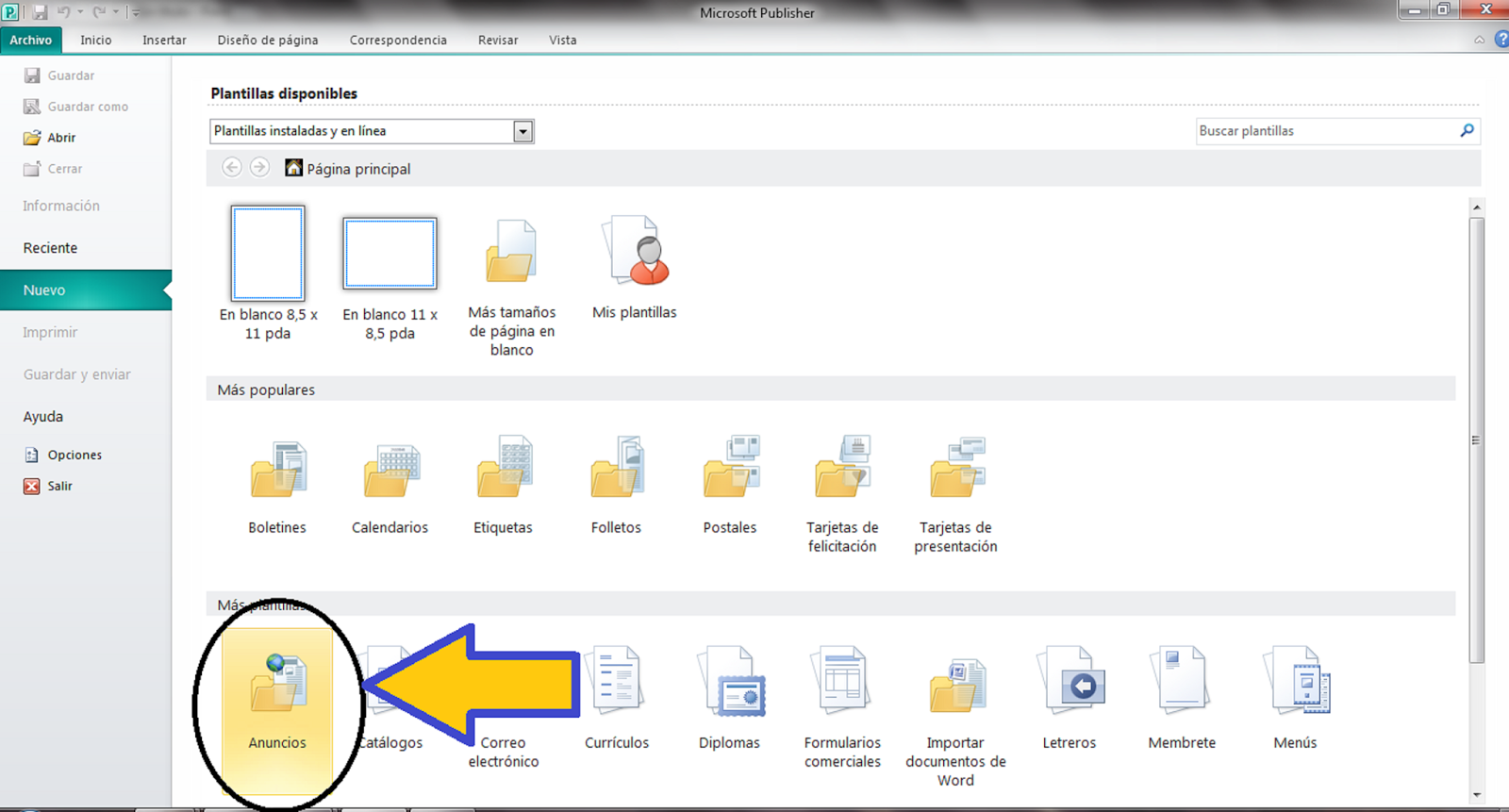Open Mis plantillas folder
This screenshot has height=812, width=1509.
(635, 269)
